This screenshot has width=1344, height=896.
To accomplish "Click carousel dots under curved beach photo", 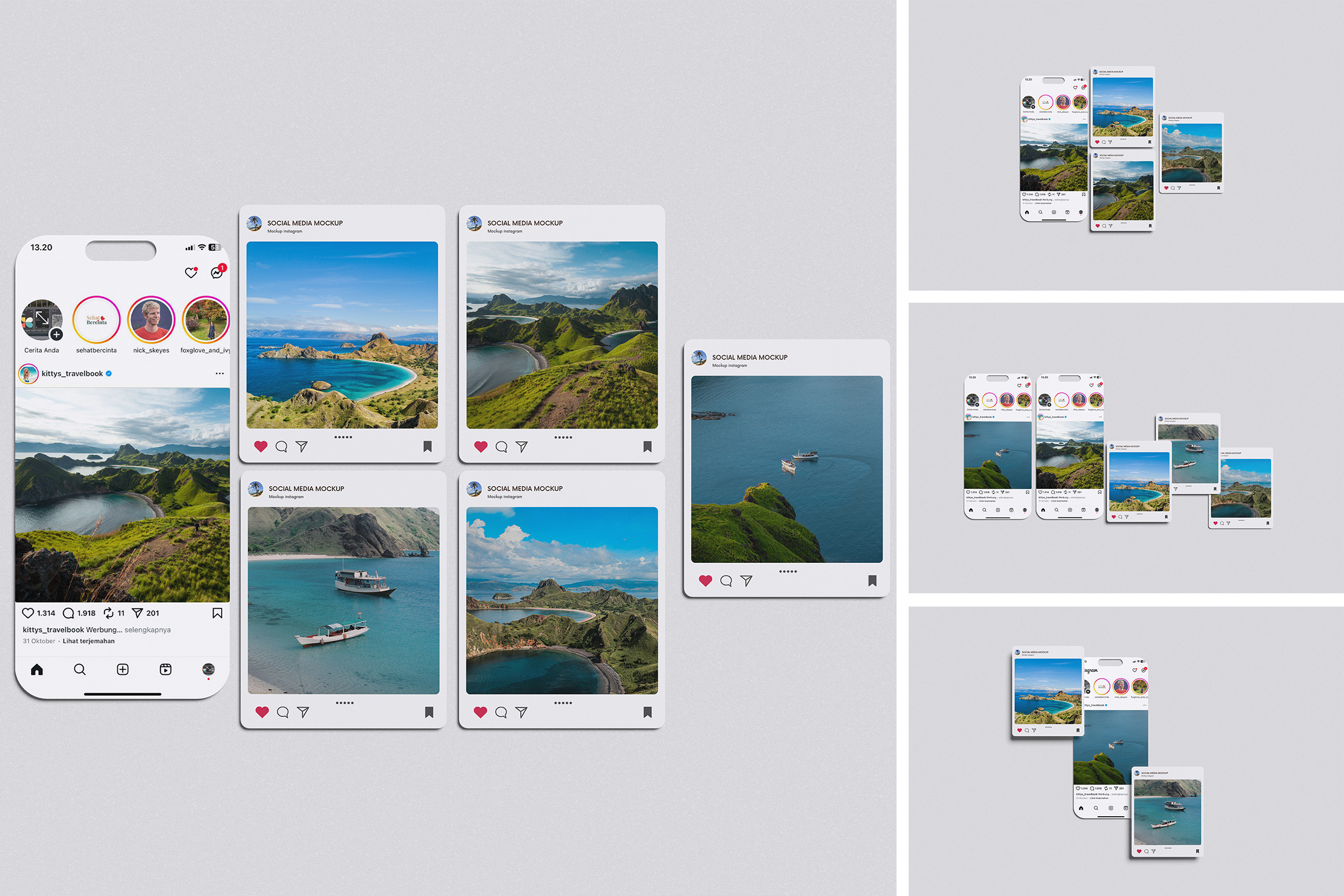I will click(x=343, y=437).
